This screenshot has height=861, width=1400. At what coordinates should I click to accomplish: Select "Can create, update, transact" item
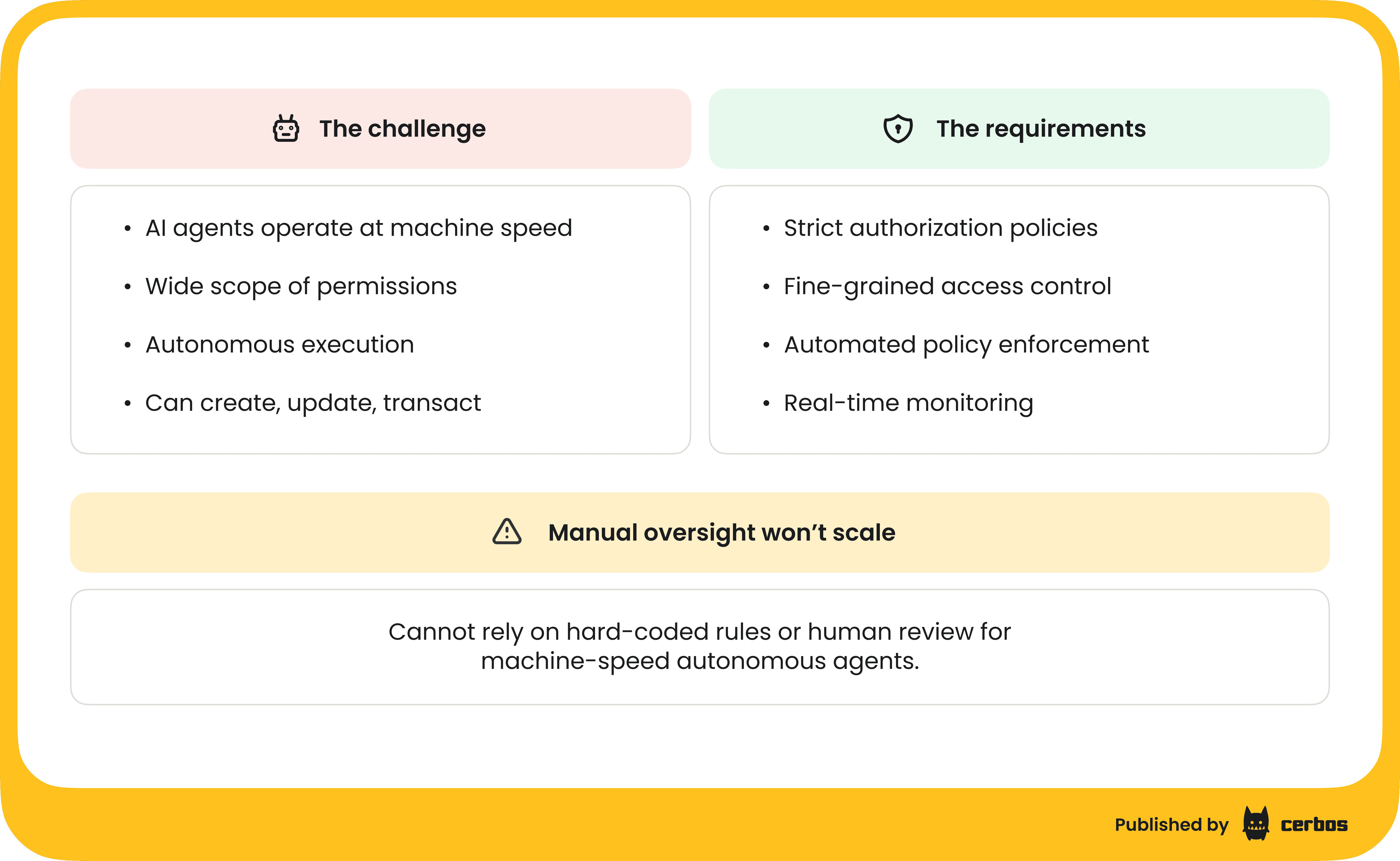(x=313, y=403)
